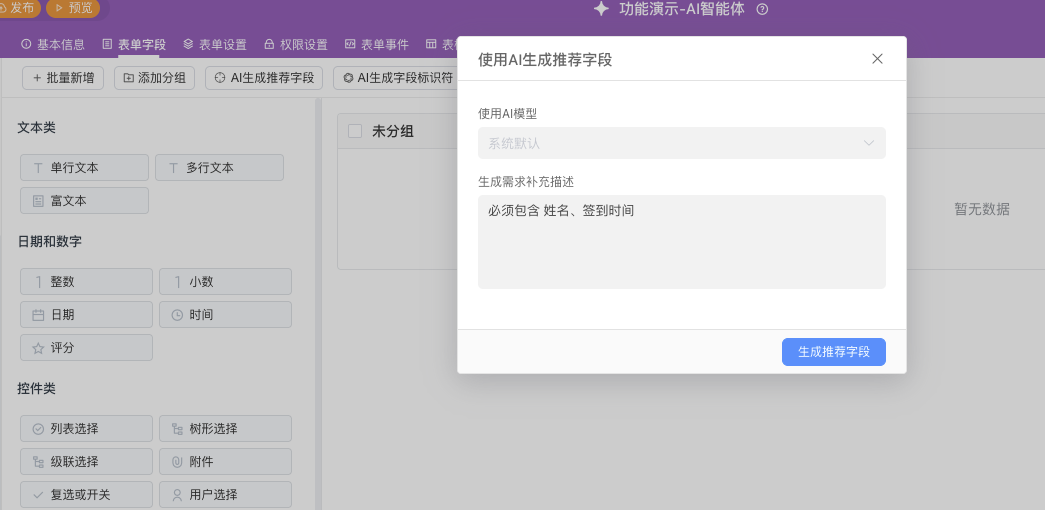Add a 小数 field
The height and width of the screenshot is (510, 1045).
225,281
